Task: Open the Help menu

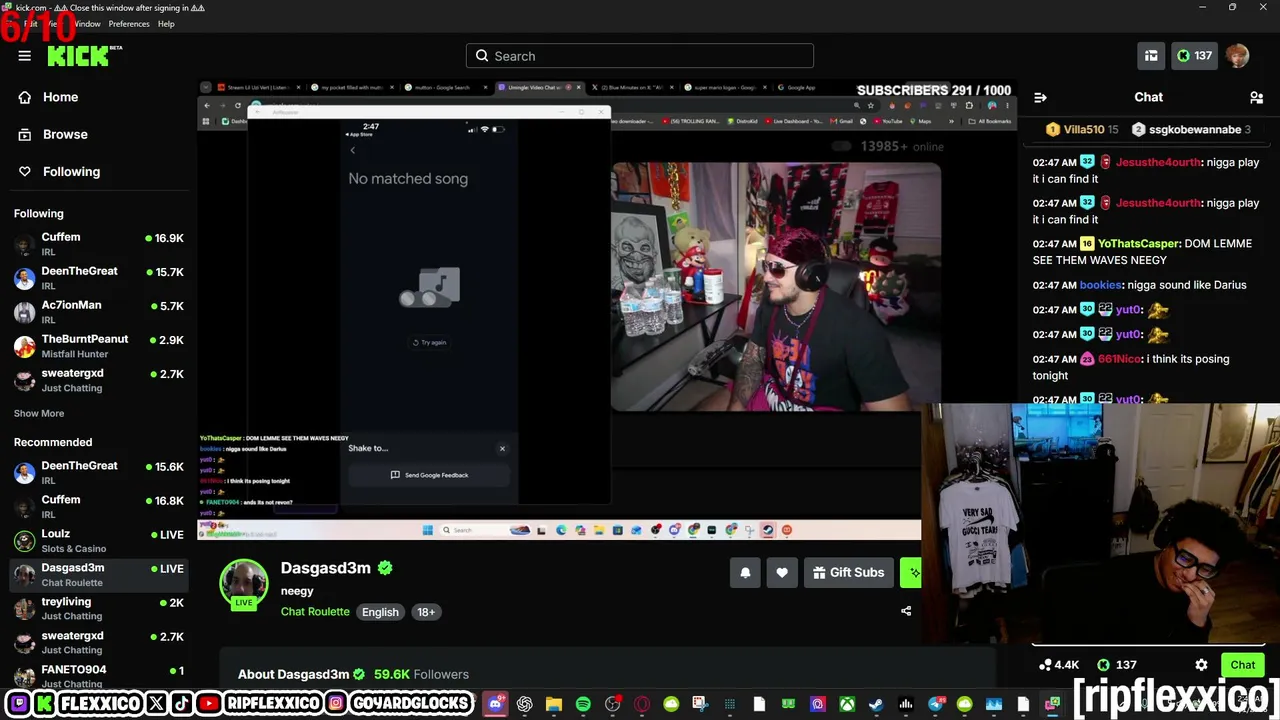Action: tap(166, 24)
